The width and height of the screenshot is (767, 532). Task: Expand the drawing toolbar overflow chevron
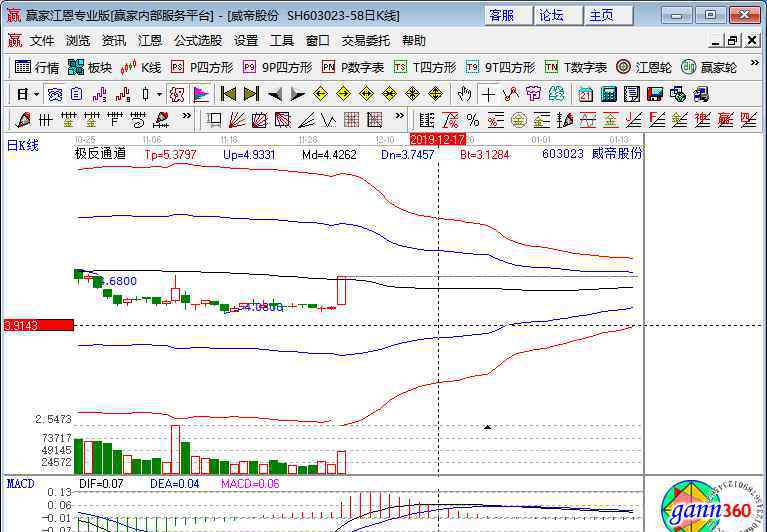click(x=186, y=116)
